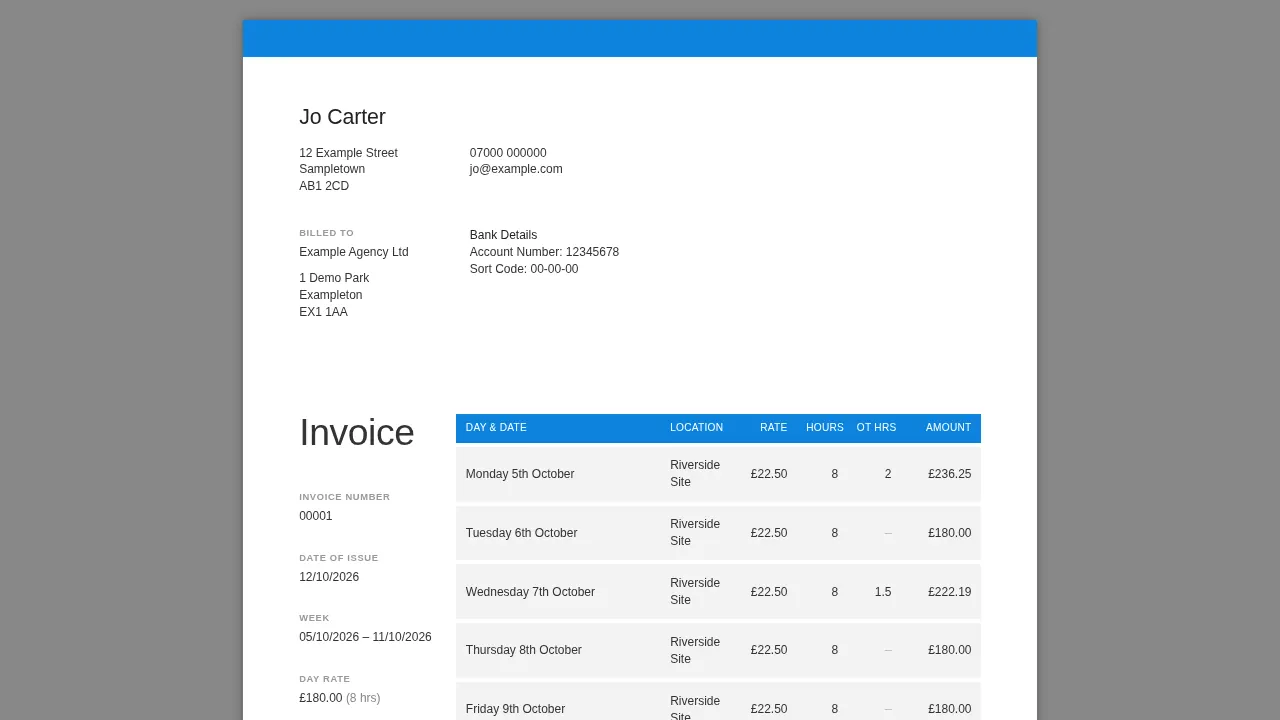Screen dimensions: 1280x720
Task: Click Riverside Site in the Monday row
Action: point(695,474)
